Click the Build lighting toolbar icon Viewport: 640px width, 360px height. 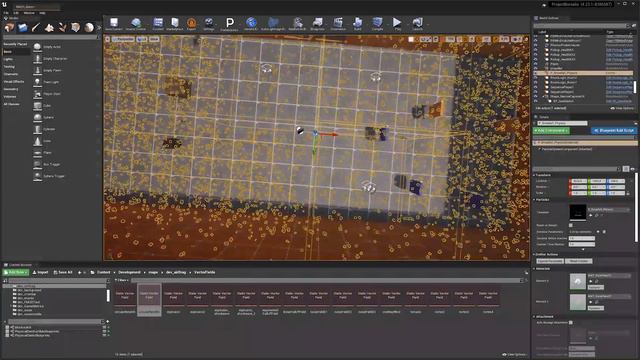(x=358, y=24)
